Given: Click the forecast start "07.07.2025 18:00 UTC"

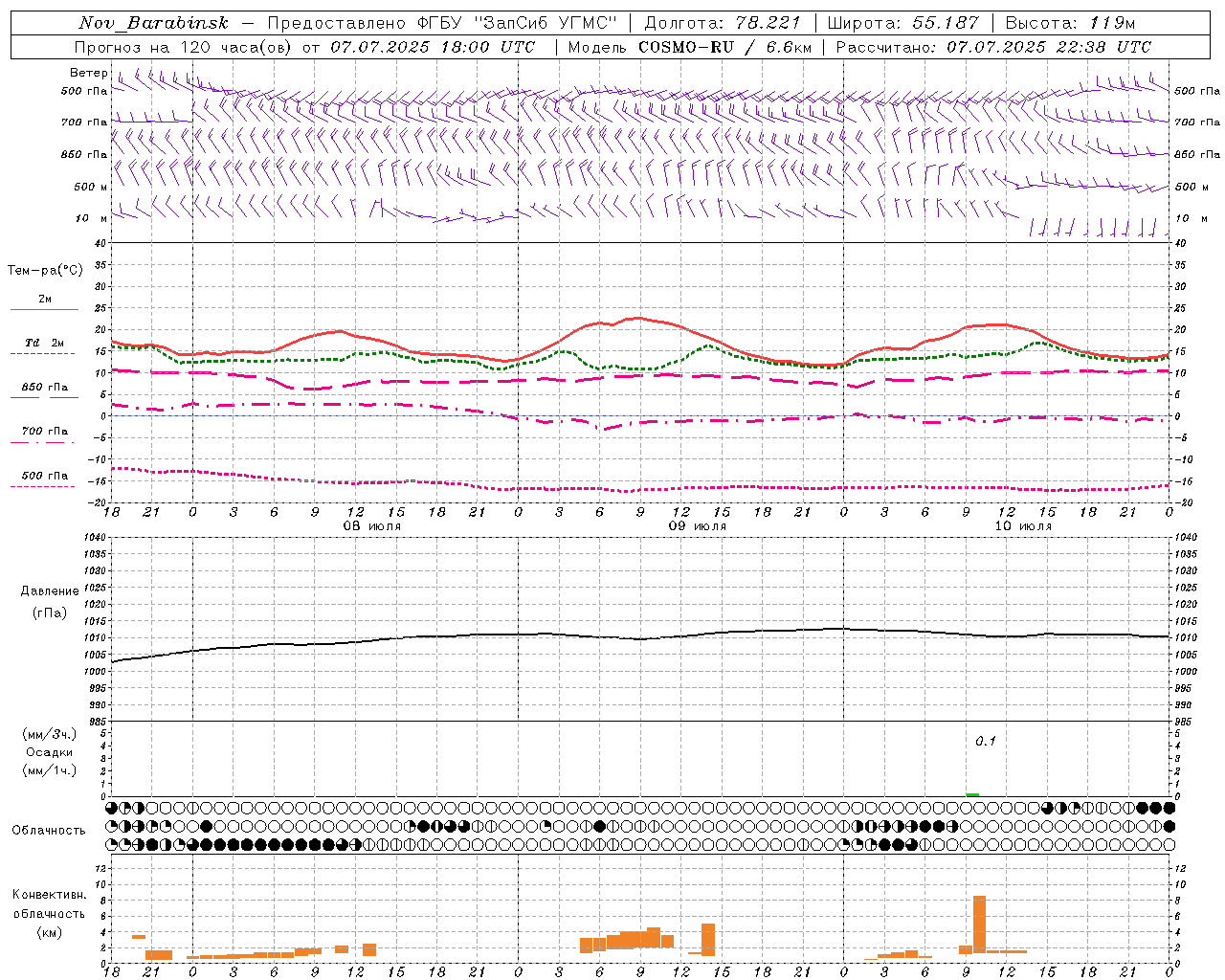Looking at the screenshot, I should (434, 47).
